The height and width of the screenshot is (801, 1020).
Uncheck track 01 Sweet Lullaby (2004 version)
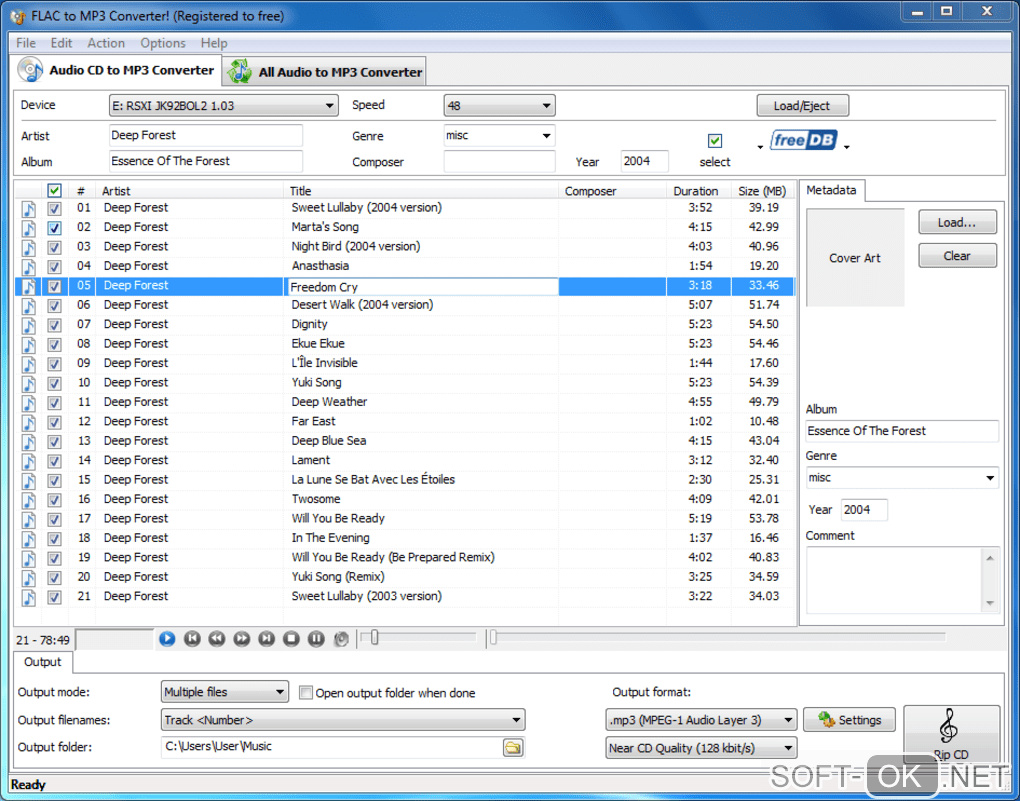pyautogui.click(x=54, y=209)
